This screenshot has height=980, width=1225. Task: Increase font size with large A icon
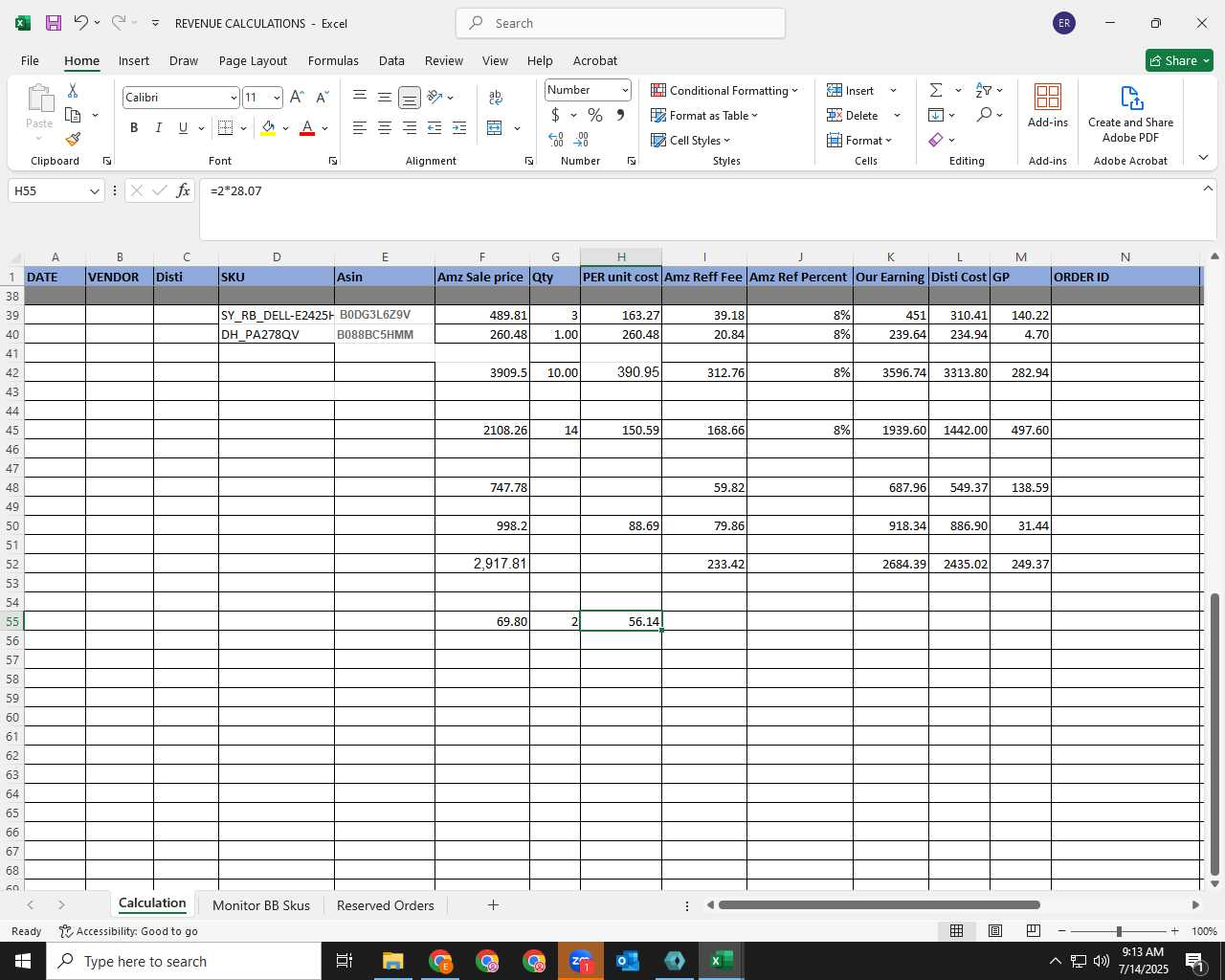click(x=297, y=97)
